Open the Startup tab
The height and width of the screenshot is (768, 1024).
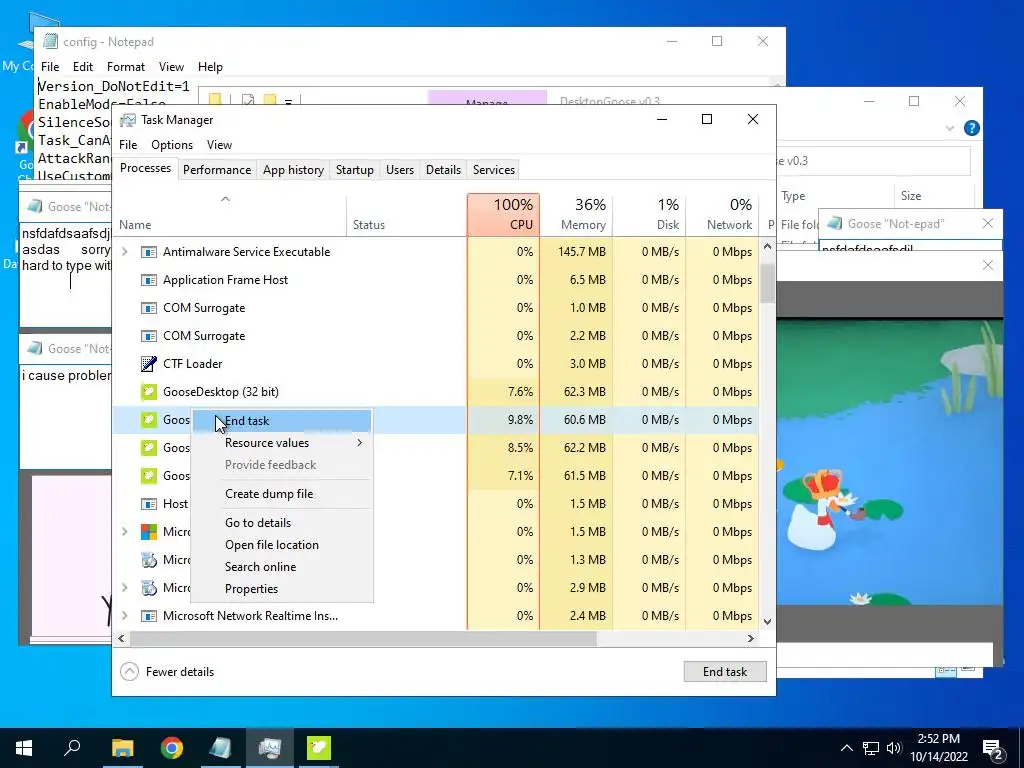point(355,170)
